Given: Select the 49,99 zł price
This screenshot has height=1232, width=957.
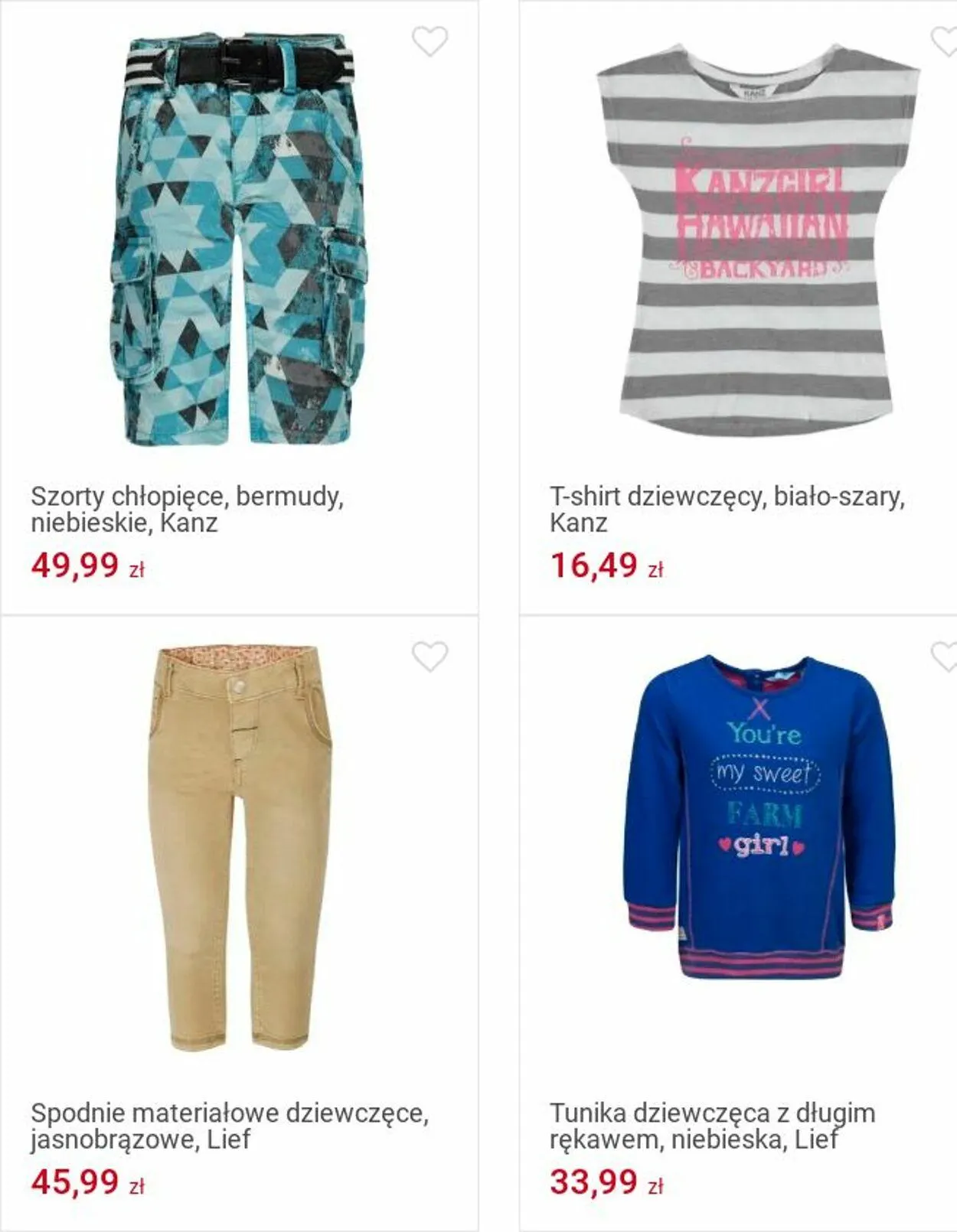Looking at the screenshot, I should click(88, 566).
